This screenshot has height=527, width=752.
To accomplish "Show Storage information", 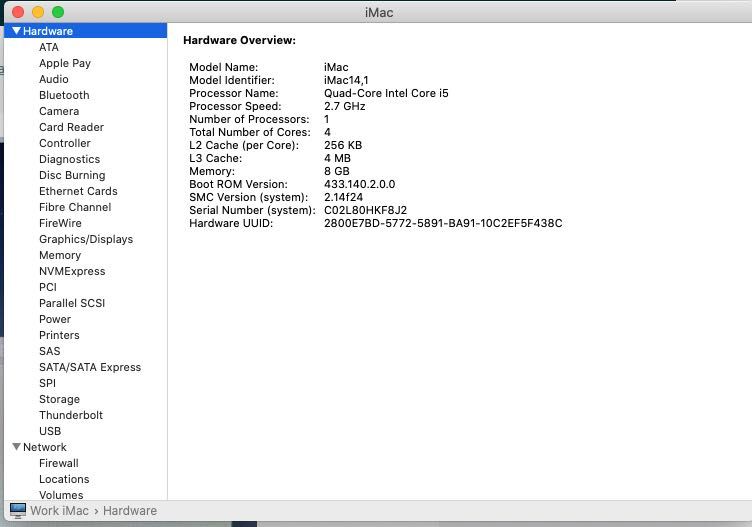I will pos(59,399).
